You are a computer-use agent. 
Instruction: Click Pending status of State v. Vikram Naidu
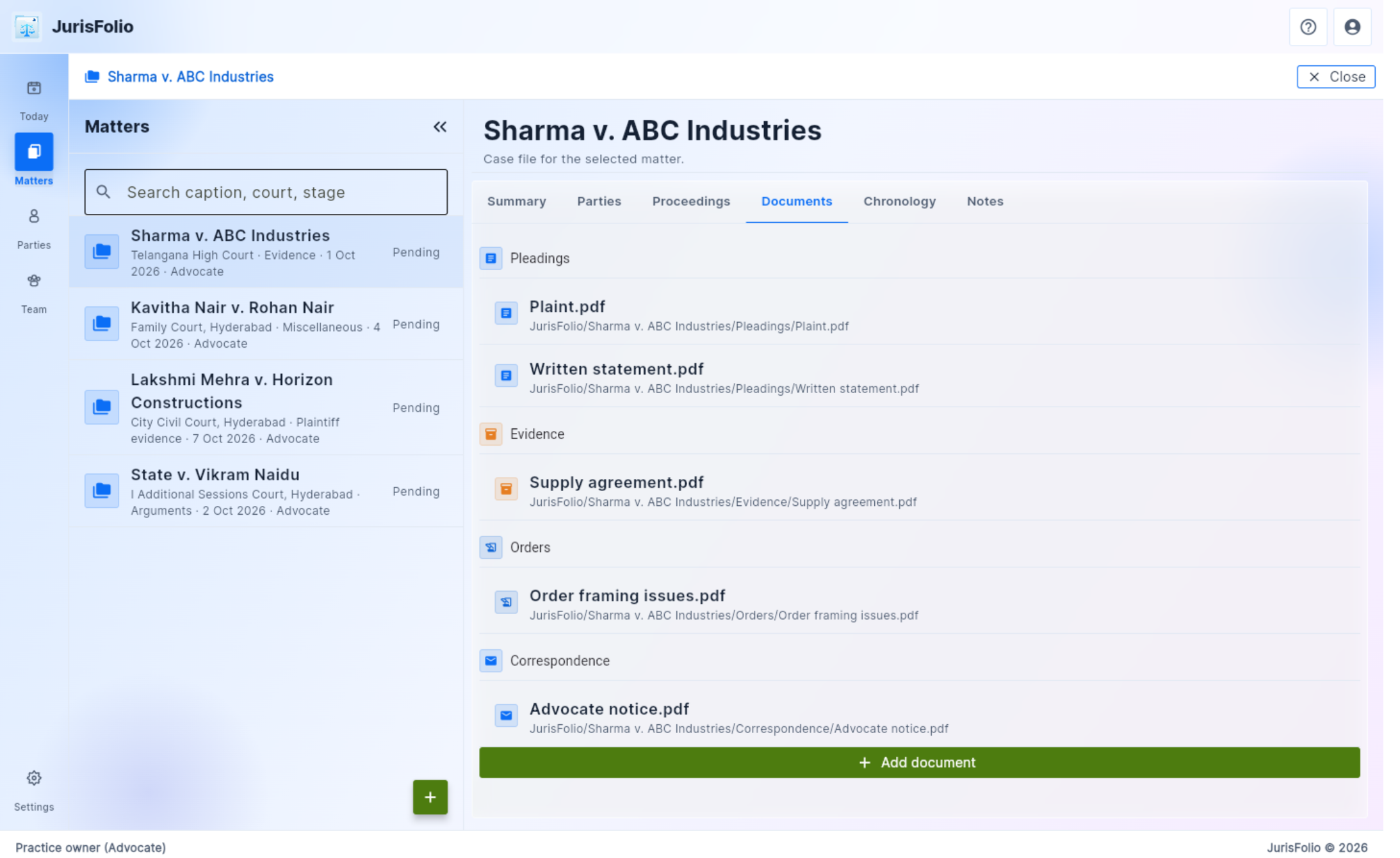click(x=416, y=492)
